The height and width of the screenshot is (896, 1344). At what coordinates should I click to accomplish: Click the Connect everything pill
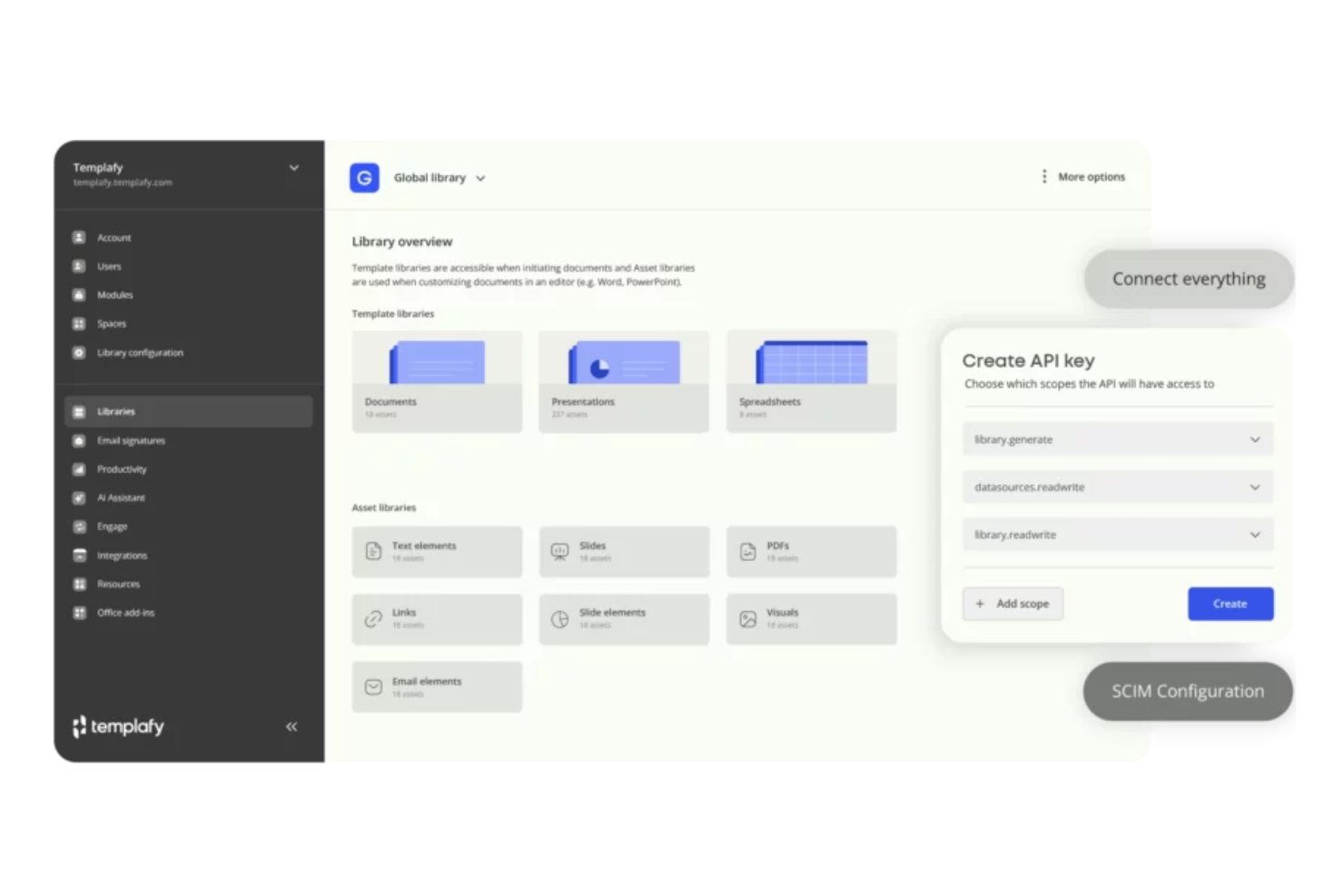[x=1189, y=279]
